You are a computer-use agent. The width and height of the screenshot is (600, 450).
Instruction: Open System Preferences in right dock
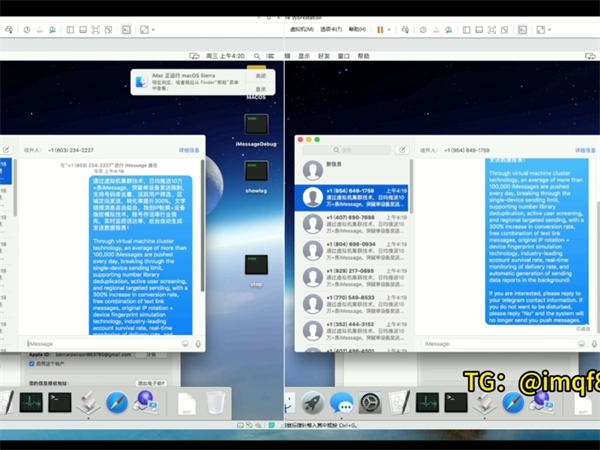(x=370, y=403)
